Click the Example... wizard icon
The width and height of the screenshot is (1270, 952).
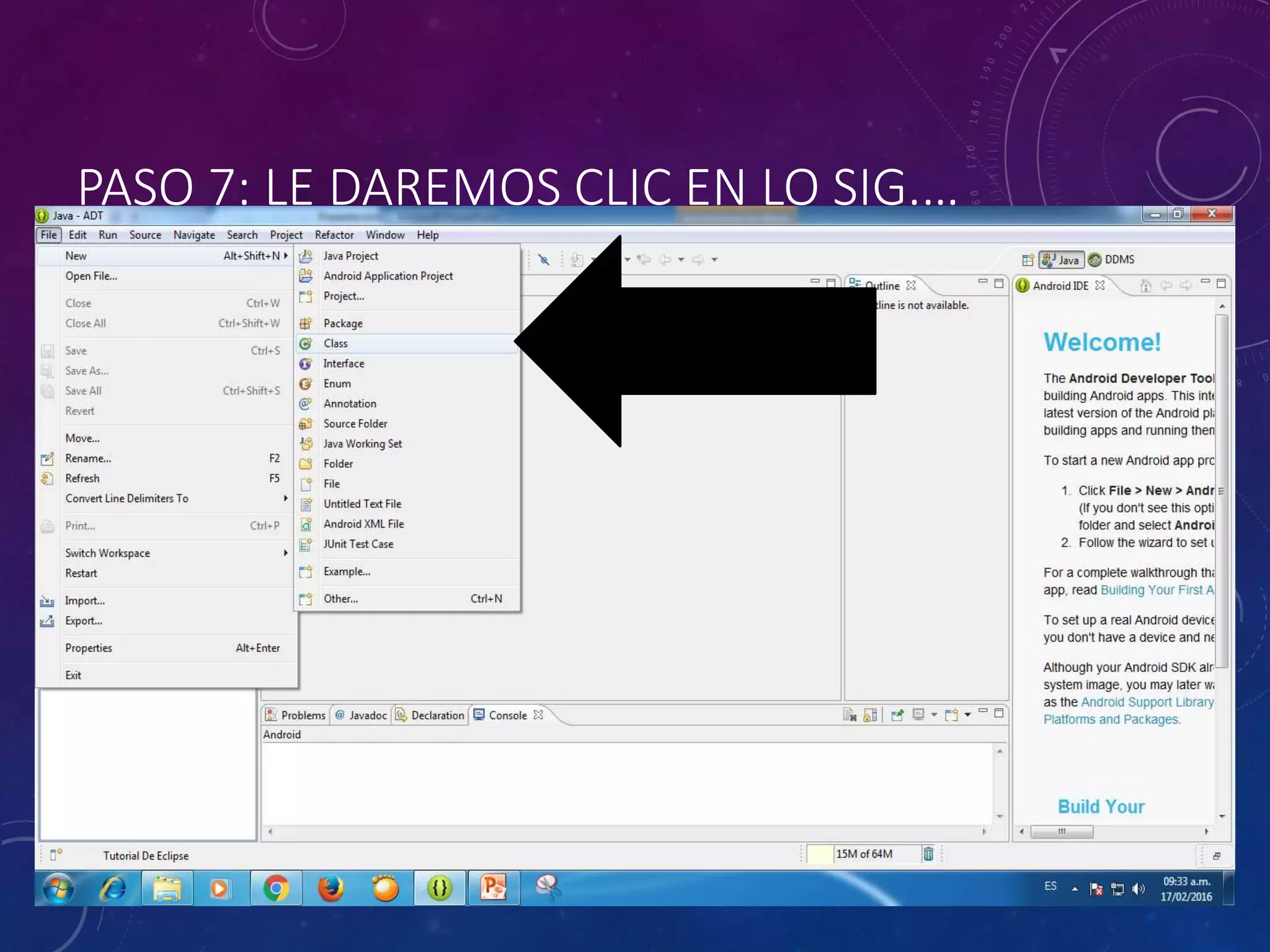[306, 571]
